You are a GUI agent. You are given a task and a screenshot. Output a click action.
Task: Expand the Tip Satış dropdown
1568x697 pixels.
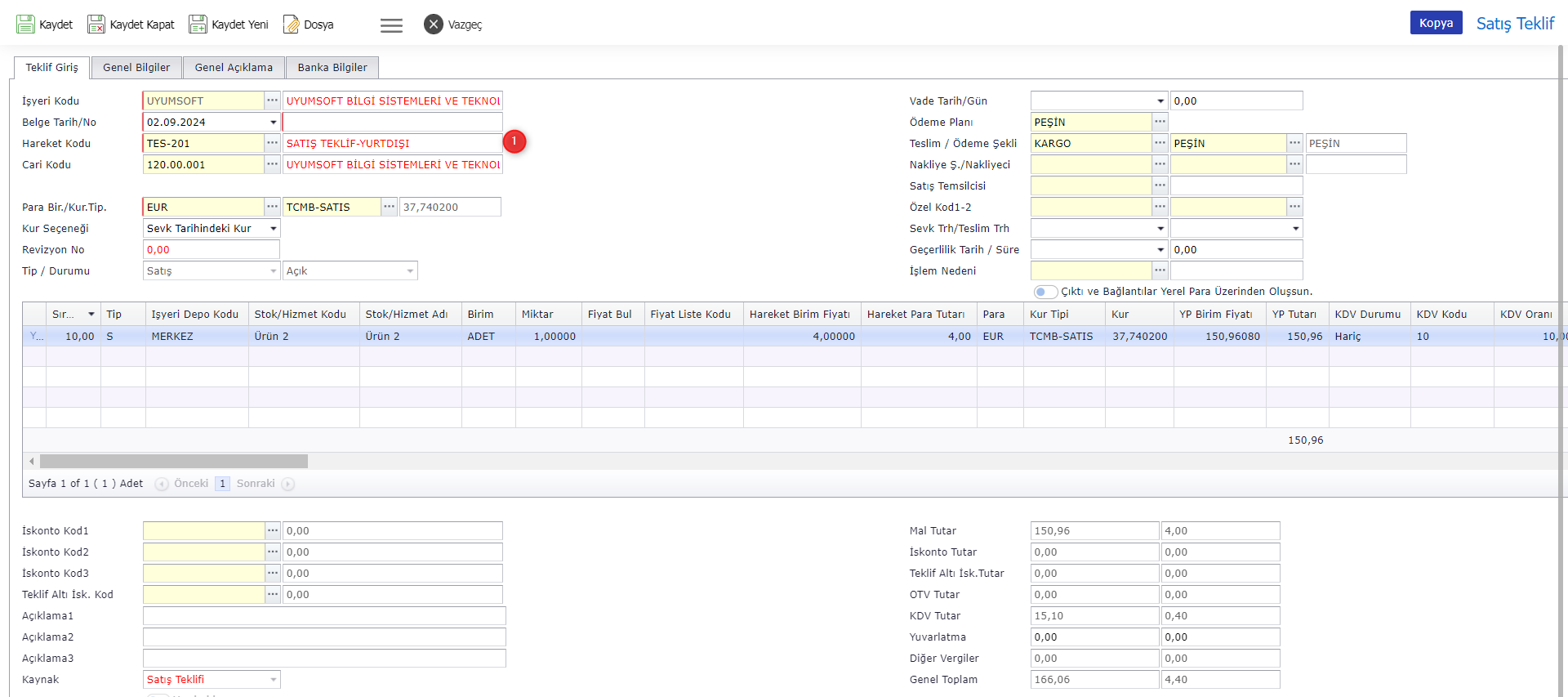273,271
